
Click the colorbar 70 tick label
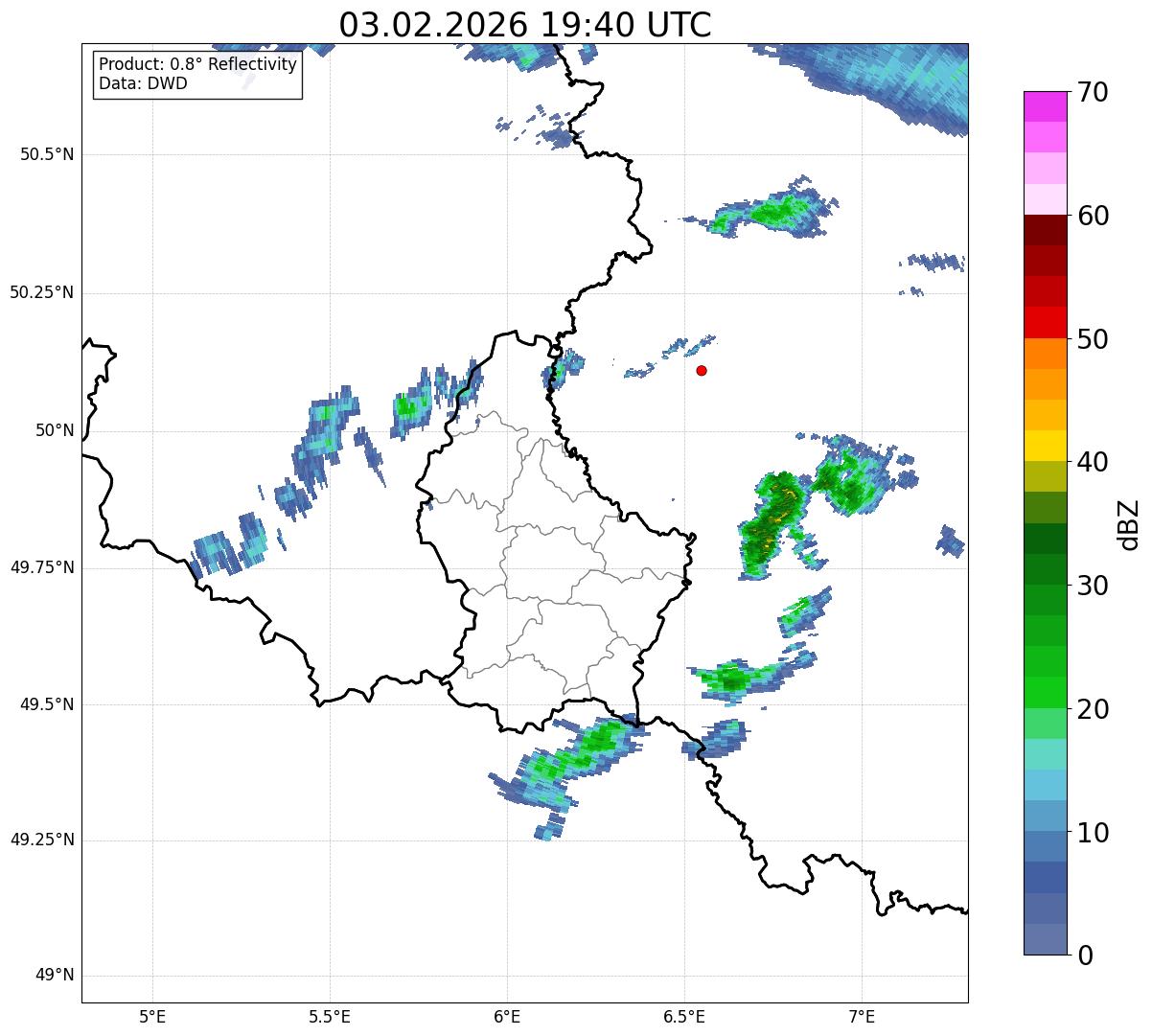point(1093,92)
